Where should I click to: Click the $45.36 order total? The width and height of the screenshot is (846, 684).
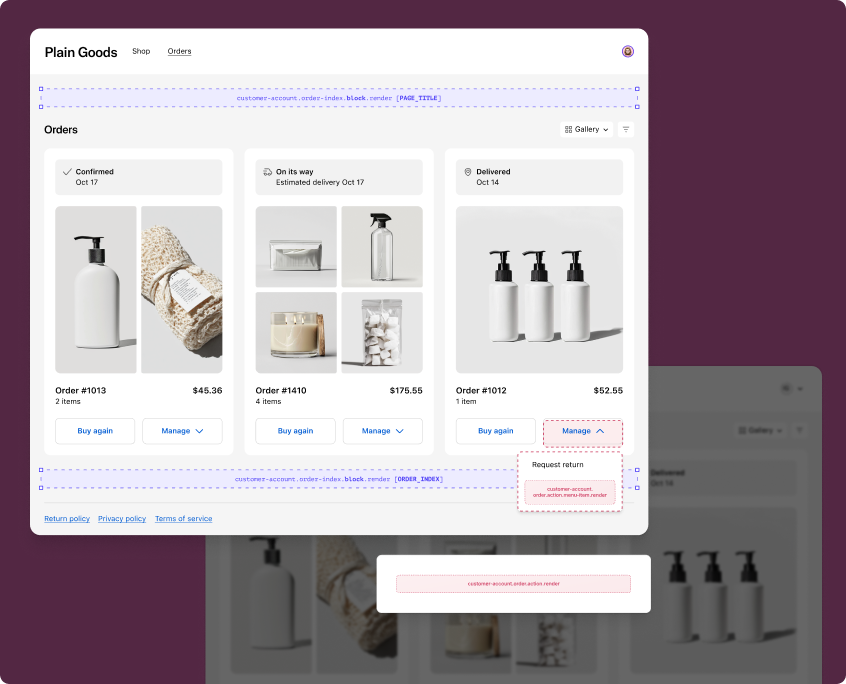point(207,391)
